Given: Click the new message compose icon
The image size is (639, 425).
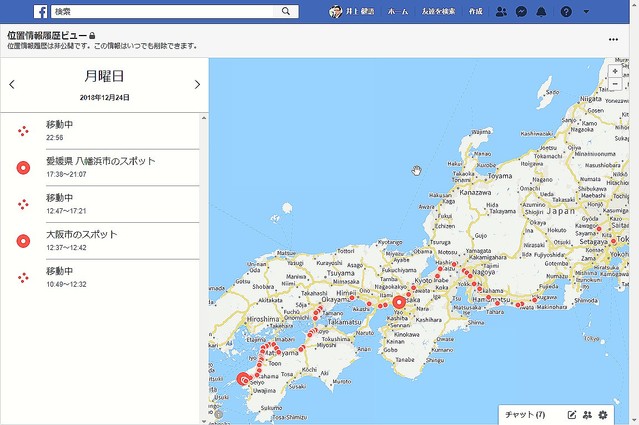Looking at the screenshot, I should 572,415.
